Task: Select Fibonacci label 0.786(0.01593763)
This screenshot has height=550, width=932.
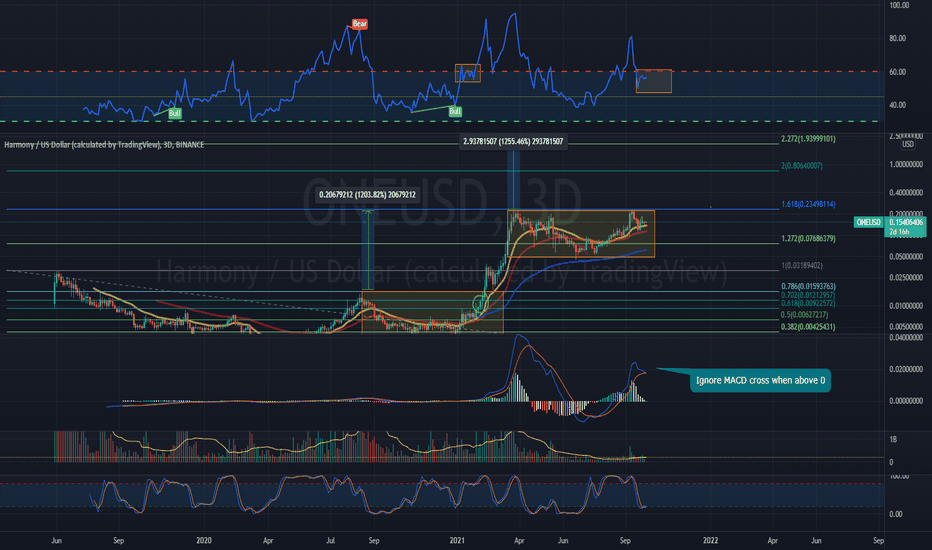Action: point(808,287)
